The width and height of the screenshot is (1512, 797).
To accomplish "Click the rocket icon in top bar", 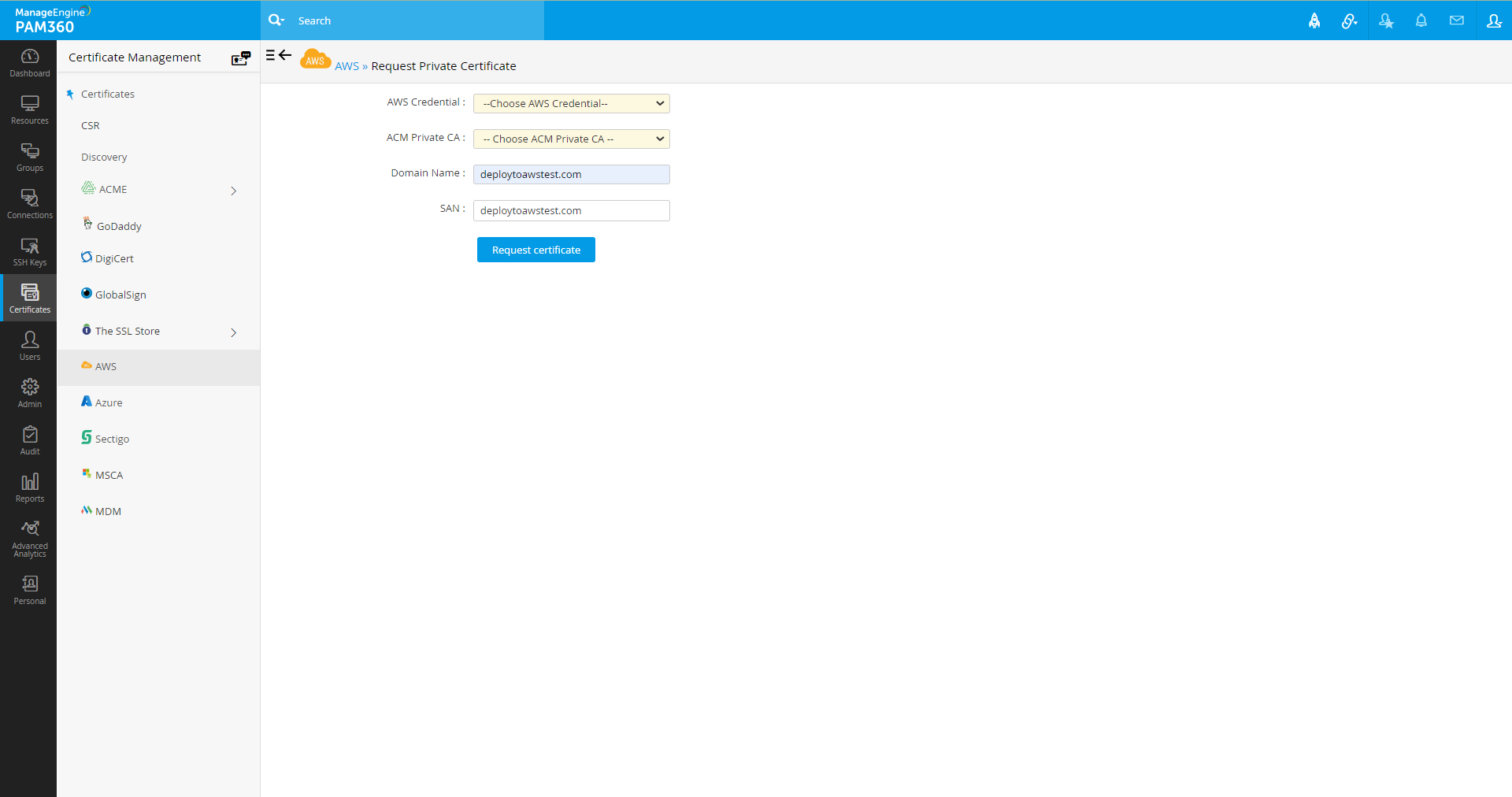I will click(x=1314, y=21).
